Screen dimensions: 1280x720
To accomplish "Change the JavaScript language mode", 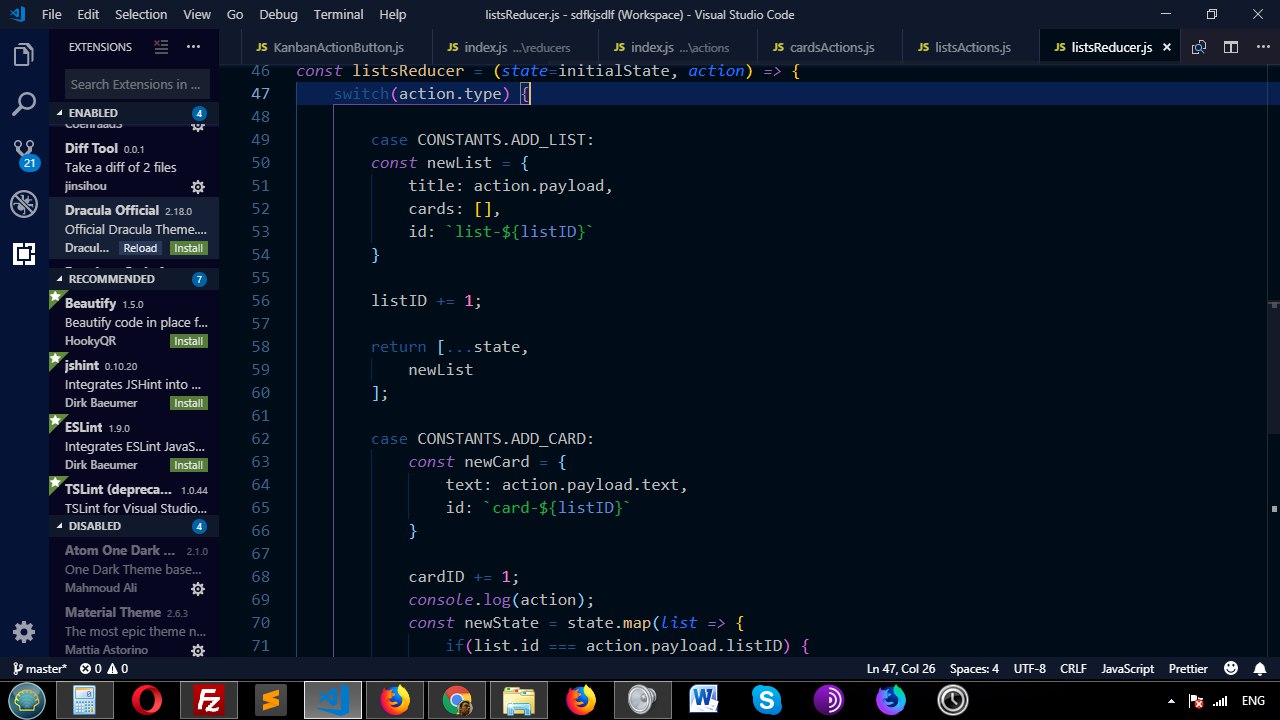I will click(1127, 669).
